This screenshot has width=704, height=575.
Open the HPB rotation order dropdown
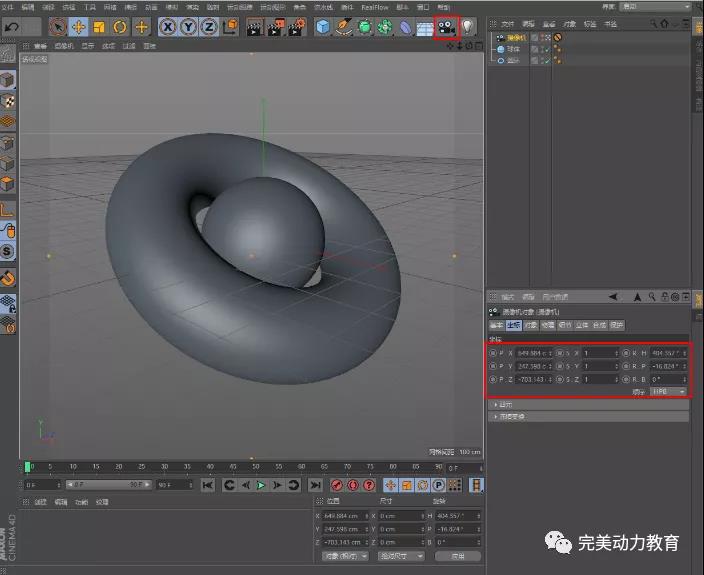pos(669,392)
